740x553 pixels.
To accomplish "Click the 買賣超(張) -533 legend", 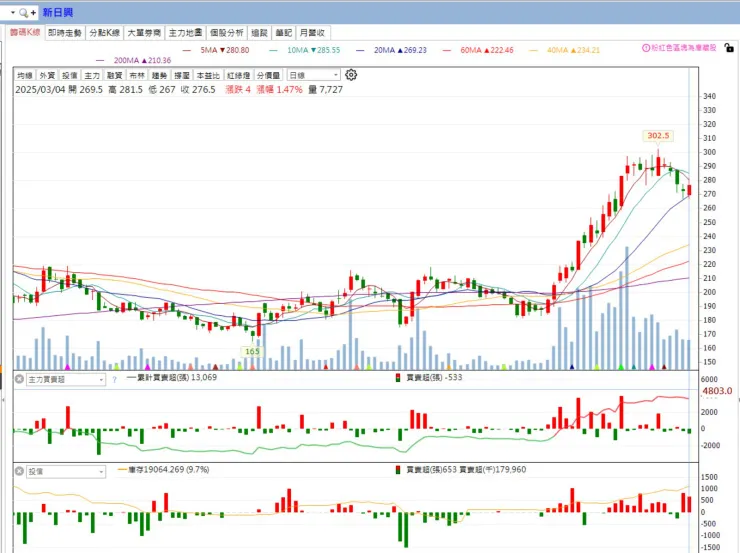I will coord(429,377).
